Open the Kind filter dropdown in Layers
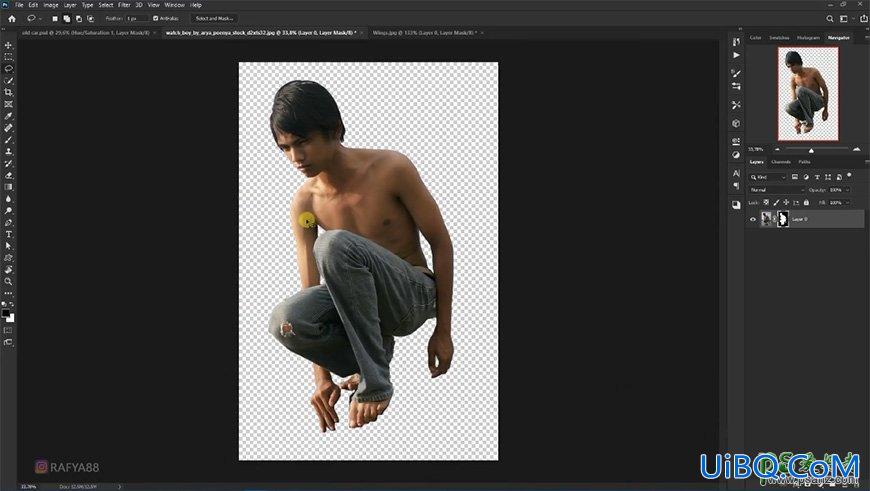The height and width of the screenshot is (491, 870). (x=768, y=177)
